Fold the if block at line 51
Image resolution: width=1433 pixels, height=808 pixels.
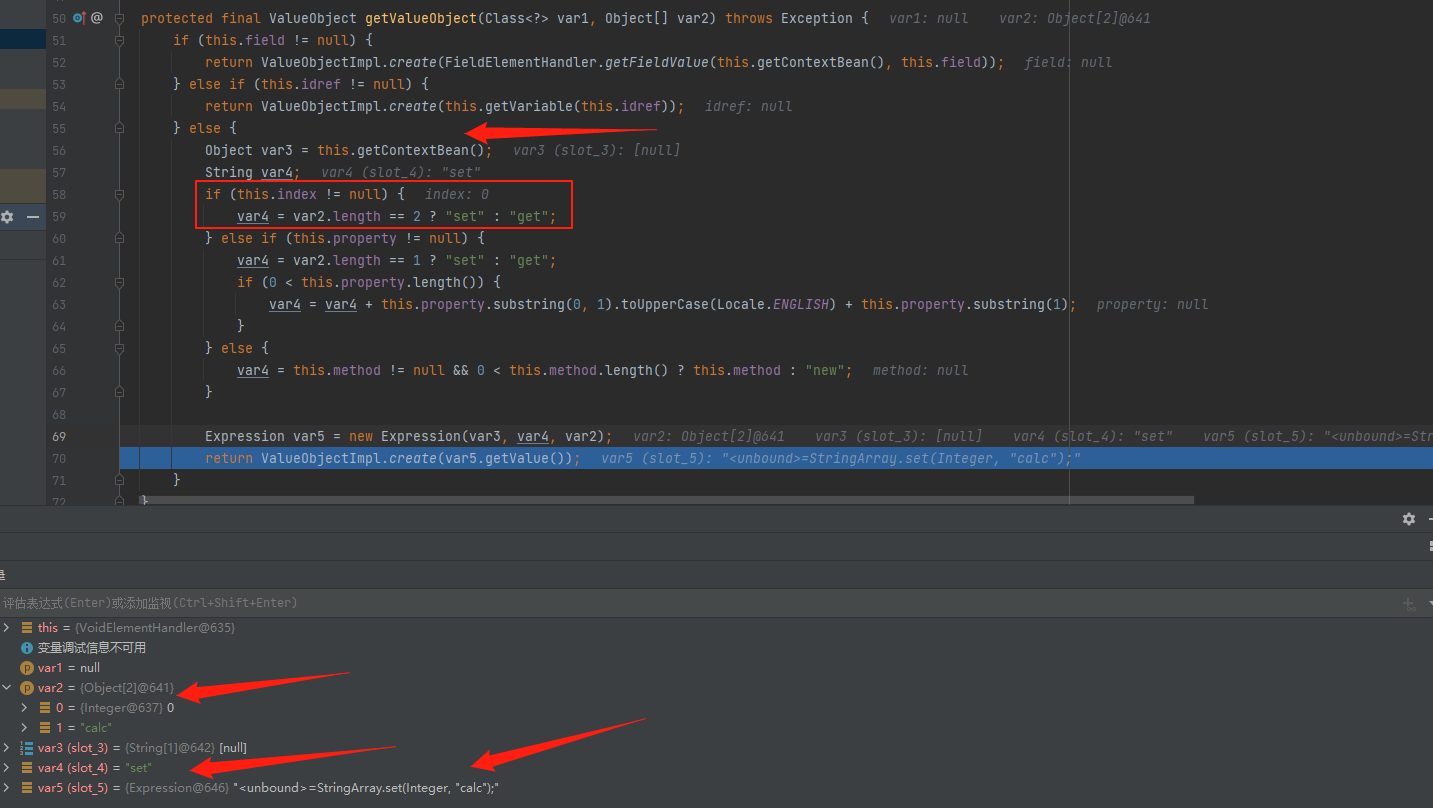pyautogui.click(x=119, y=40)
